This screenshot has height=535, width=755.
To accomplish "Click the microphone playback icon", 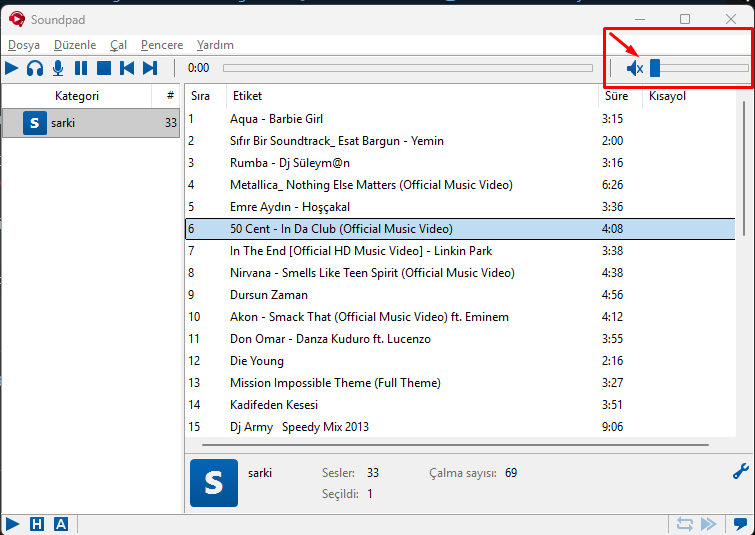I will pos(58,68).
